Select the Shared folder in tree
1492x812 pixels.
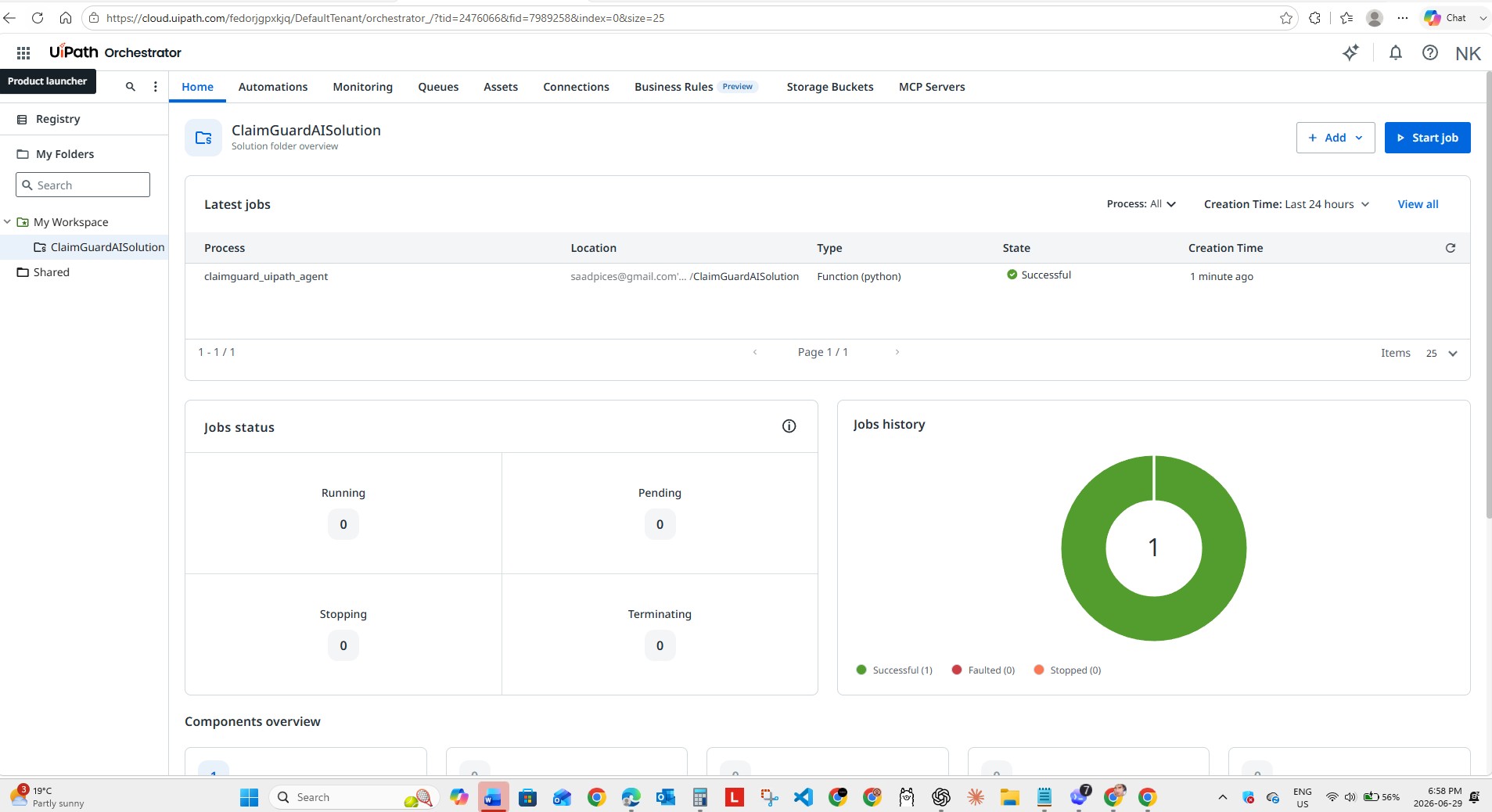(52, 272)
